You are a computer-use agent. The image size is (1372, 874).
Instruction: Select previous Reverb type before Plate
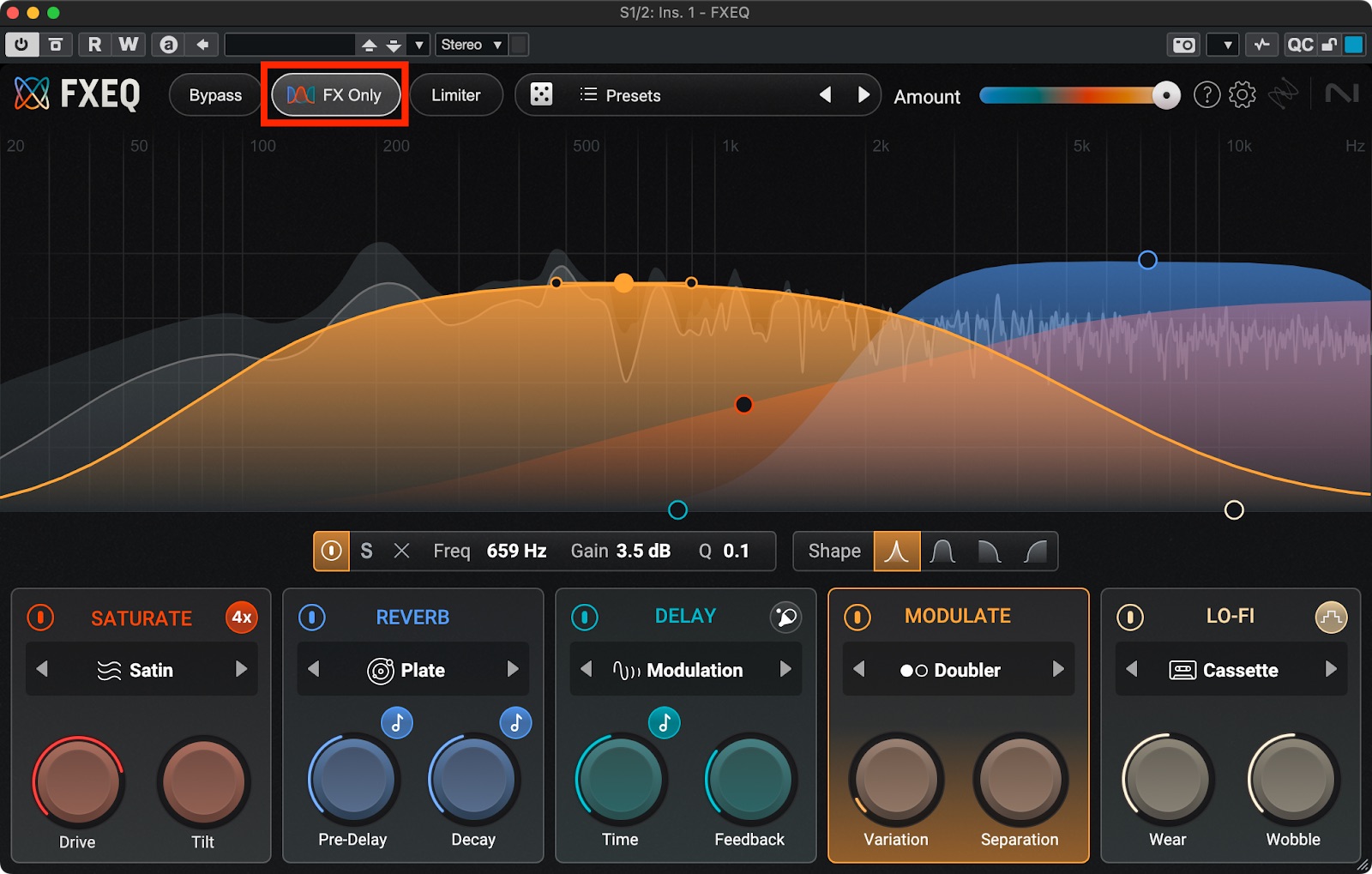click(313, 669)
